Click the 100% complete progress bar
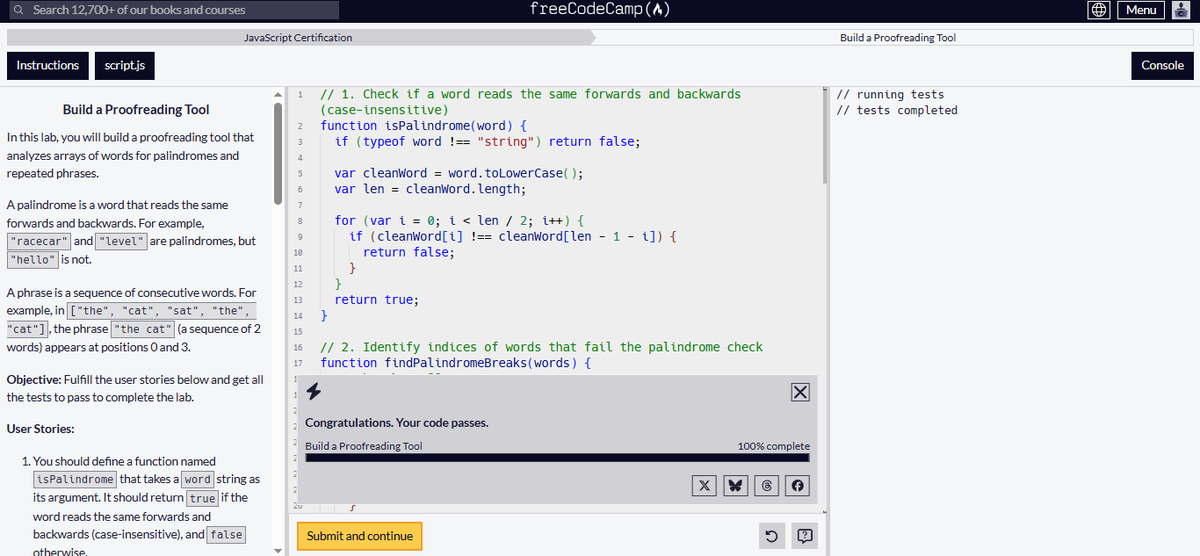Image resolution: width=1200 pixels, height=556 pixels. (557, 458)
